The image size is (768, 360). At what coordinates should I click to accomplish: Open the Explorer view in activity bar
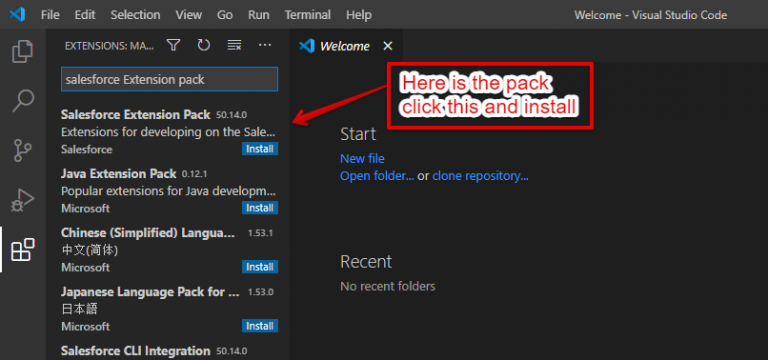pos(23,51)
